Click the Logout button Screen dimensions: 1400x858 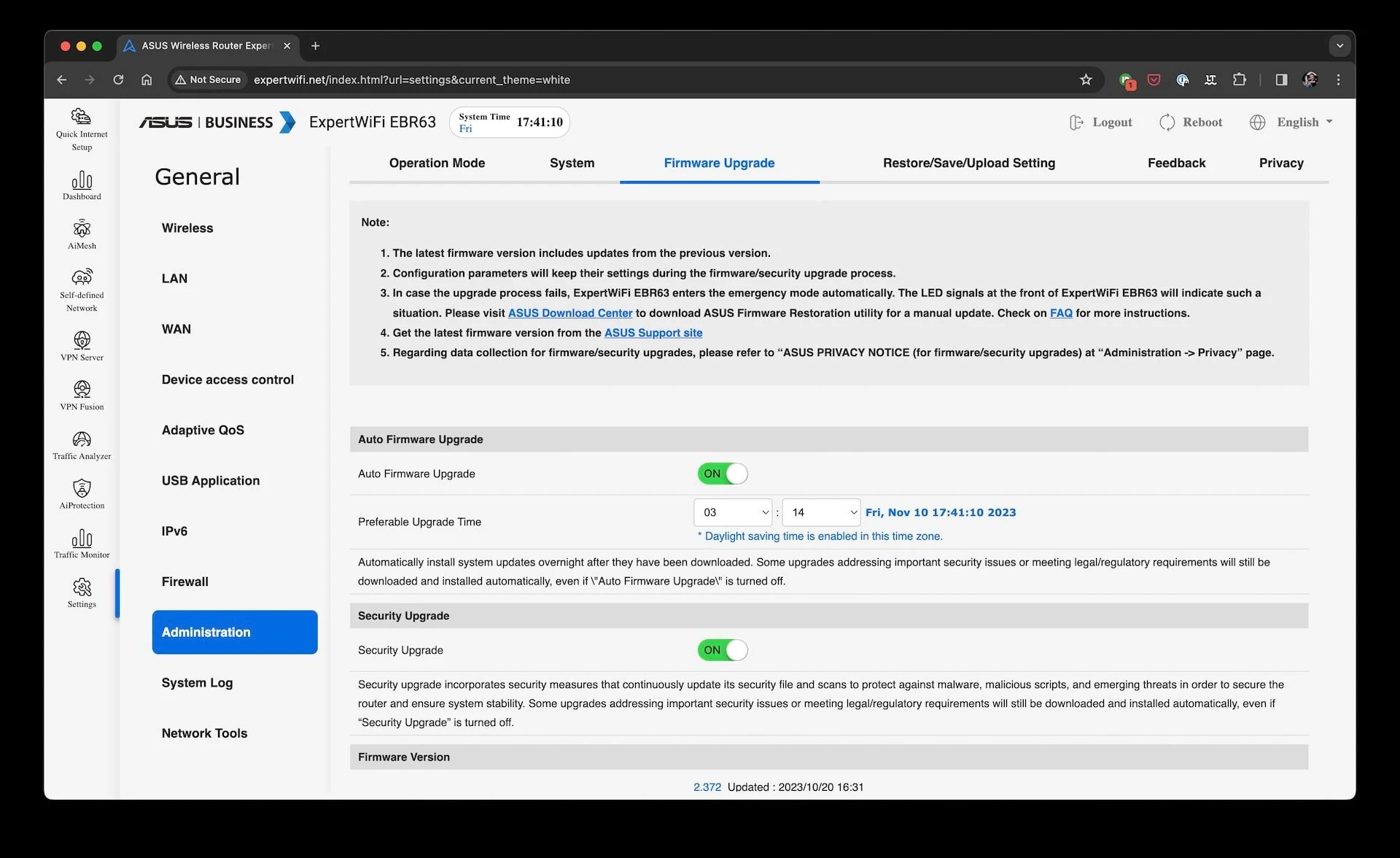(x=1101, y=122)
